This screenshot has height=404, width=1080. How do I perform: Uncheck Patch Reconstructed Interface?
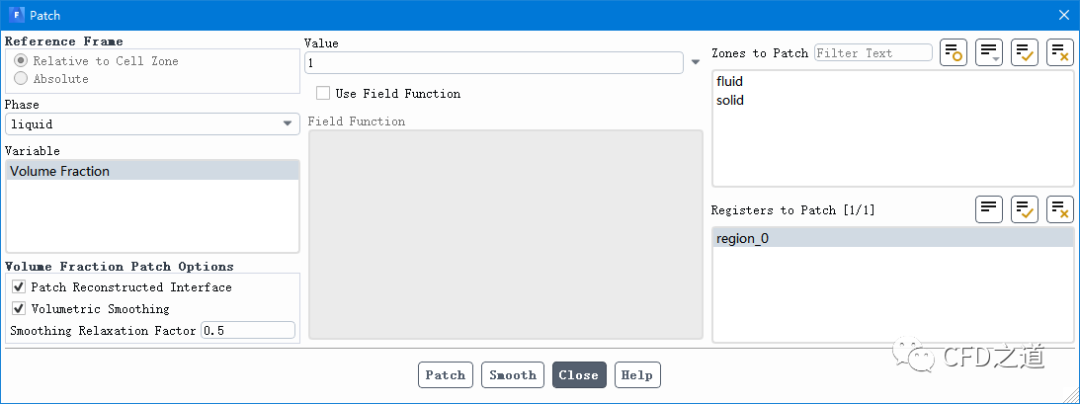coord(19,287)
